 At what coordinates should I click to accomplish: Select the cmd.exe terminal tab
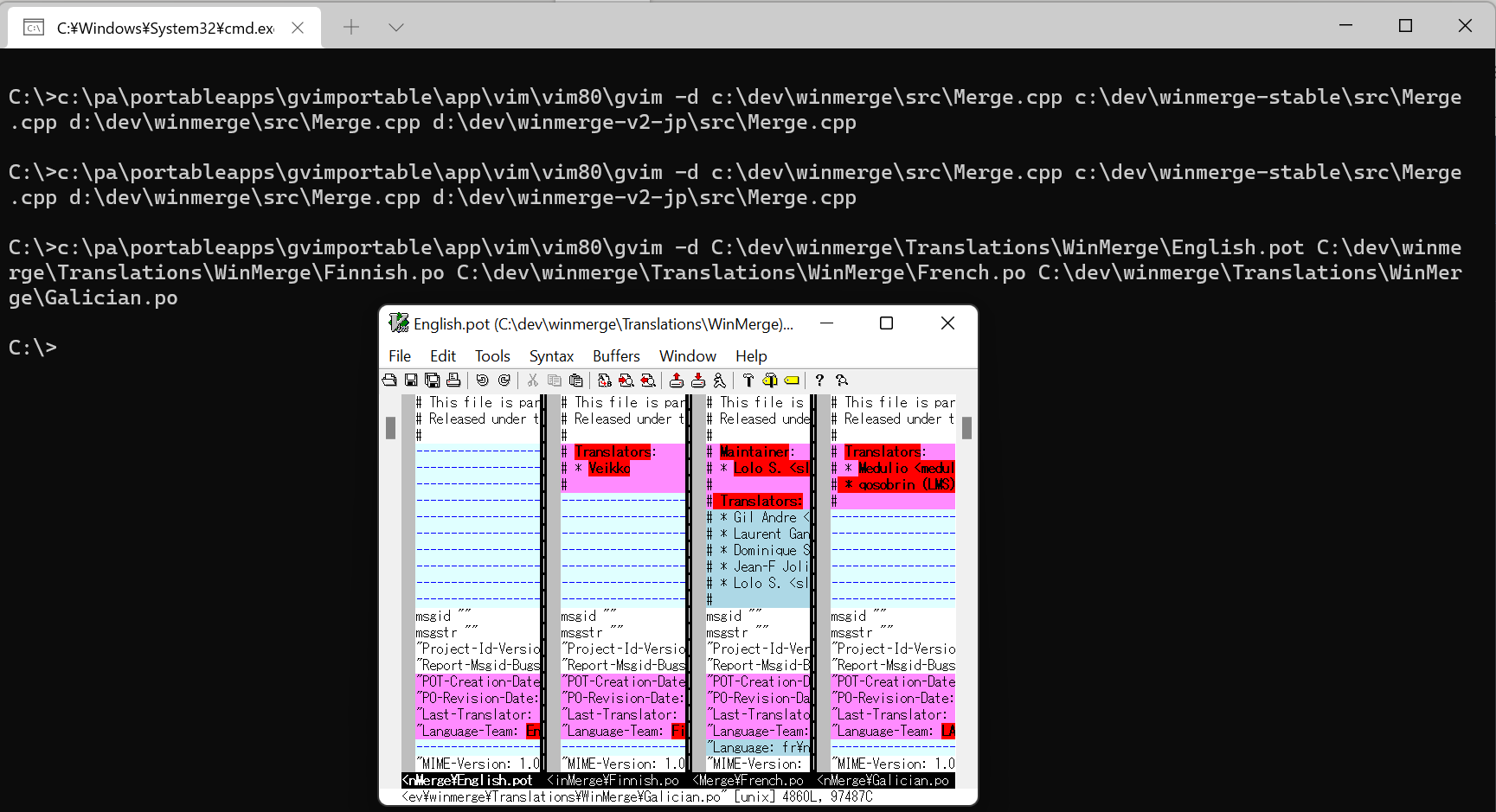pyautogui.click(x=164, y=28)
